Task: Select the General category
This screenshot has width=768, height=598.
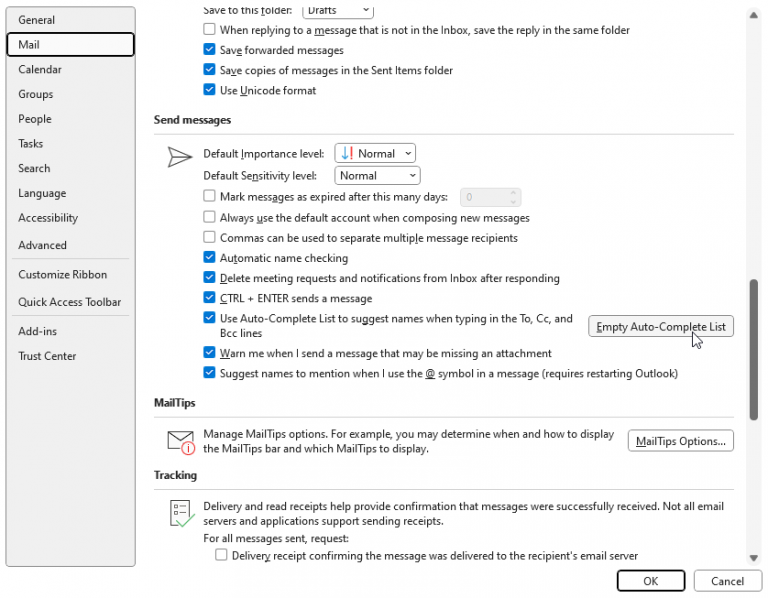Action: 71,20
